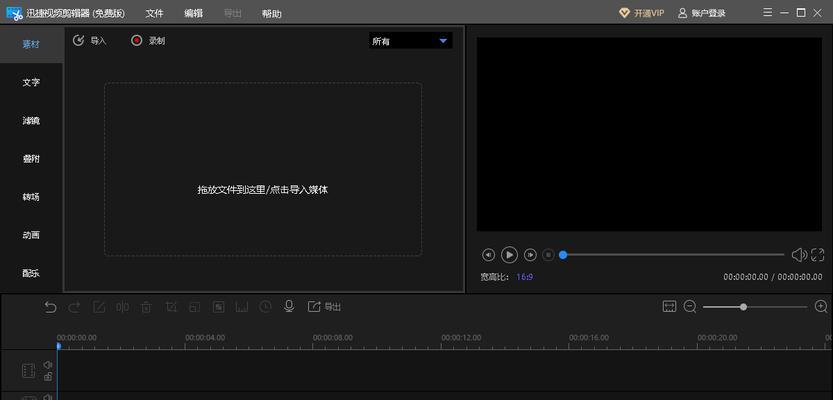The height and width of the screenshot is (400, 833).
Task: Switch to the 动画 animation tab
Action: [x=31, y=235]
